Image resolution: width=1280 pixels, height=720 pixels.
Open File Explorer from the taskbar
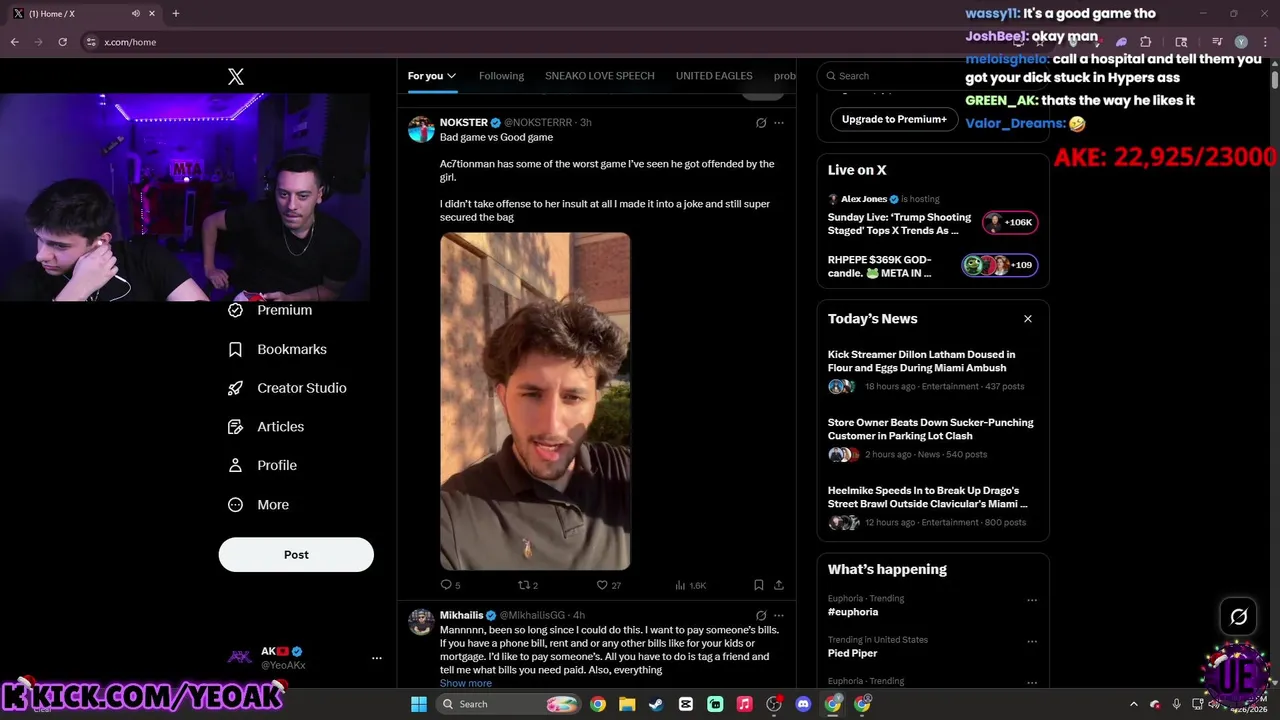(627, 704)
